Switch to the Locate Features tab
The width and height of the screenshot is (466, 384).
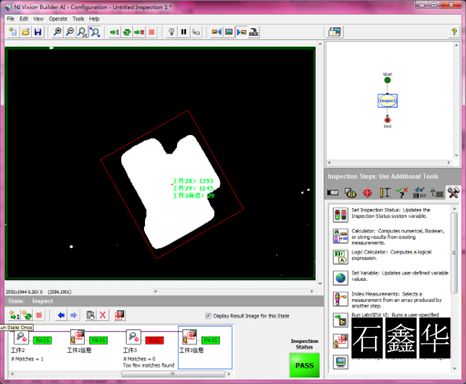pos(367,192)
